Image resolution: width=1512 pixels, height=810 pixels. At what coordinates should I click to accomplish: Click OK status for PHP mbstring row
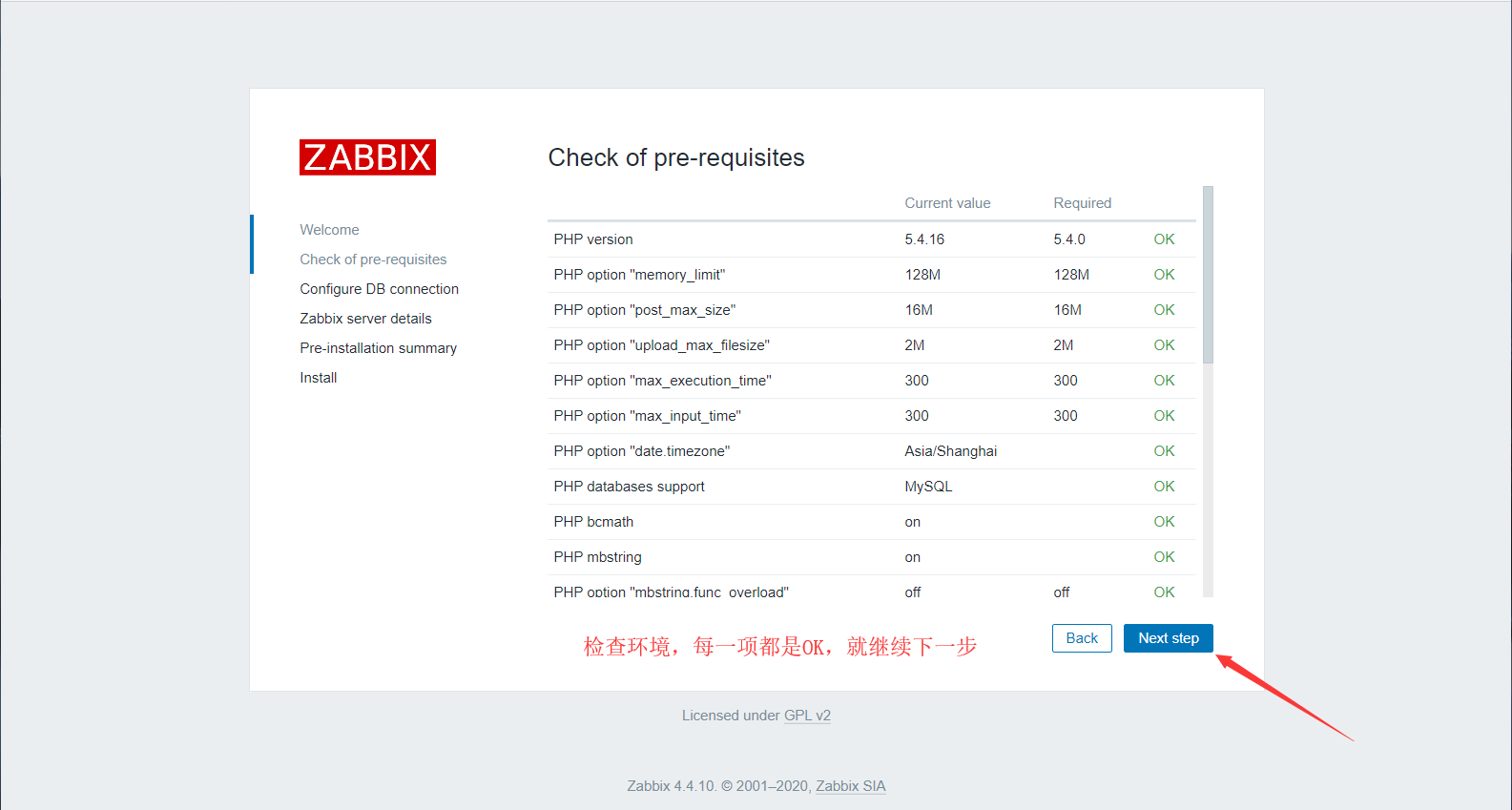(1164, 557)
